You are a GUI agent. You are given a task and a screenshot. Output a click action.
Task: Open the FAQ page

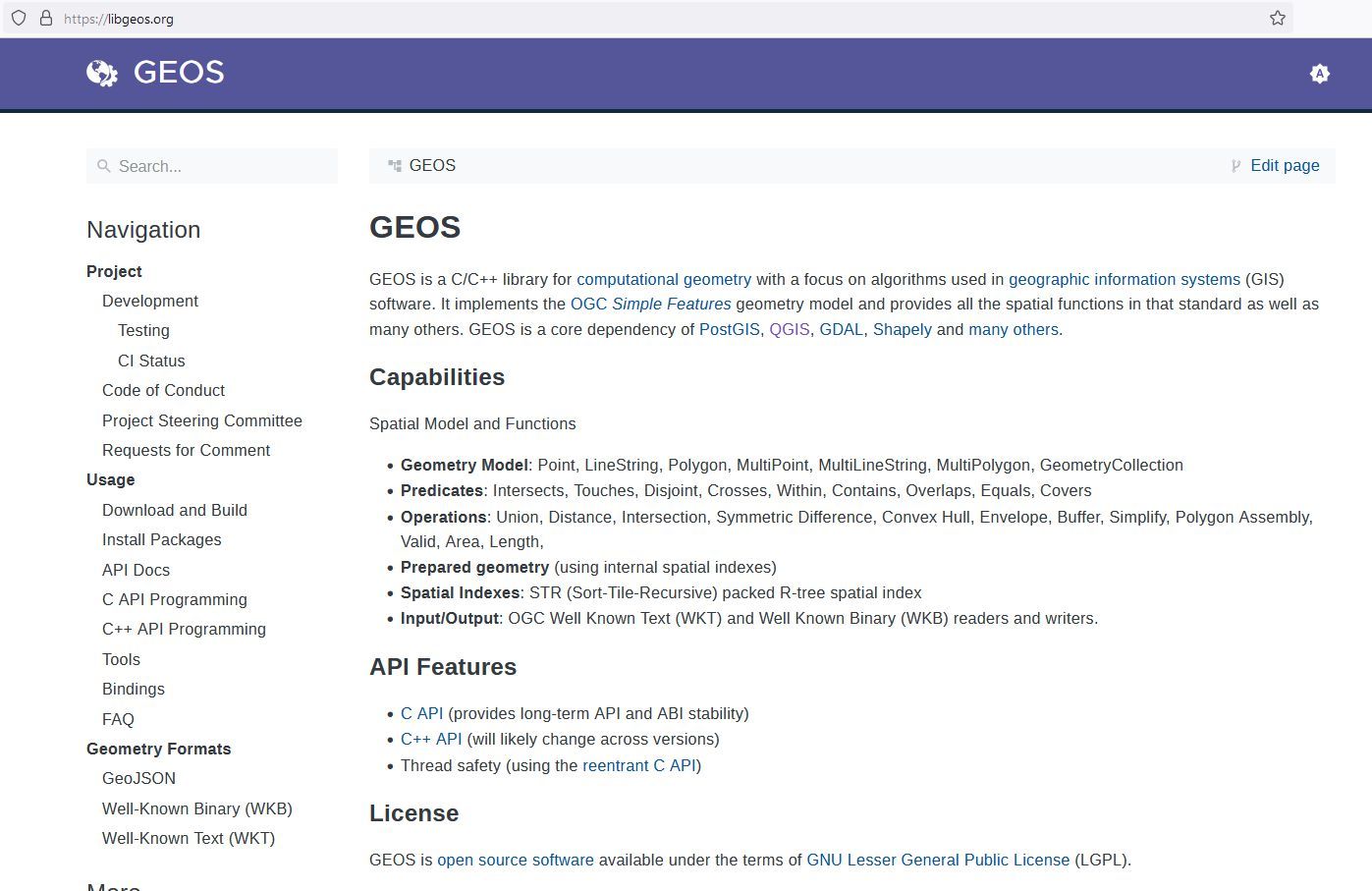[118, 719]
